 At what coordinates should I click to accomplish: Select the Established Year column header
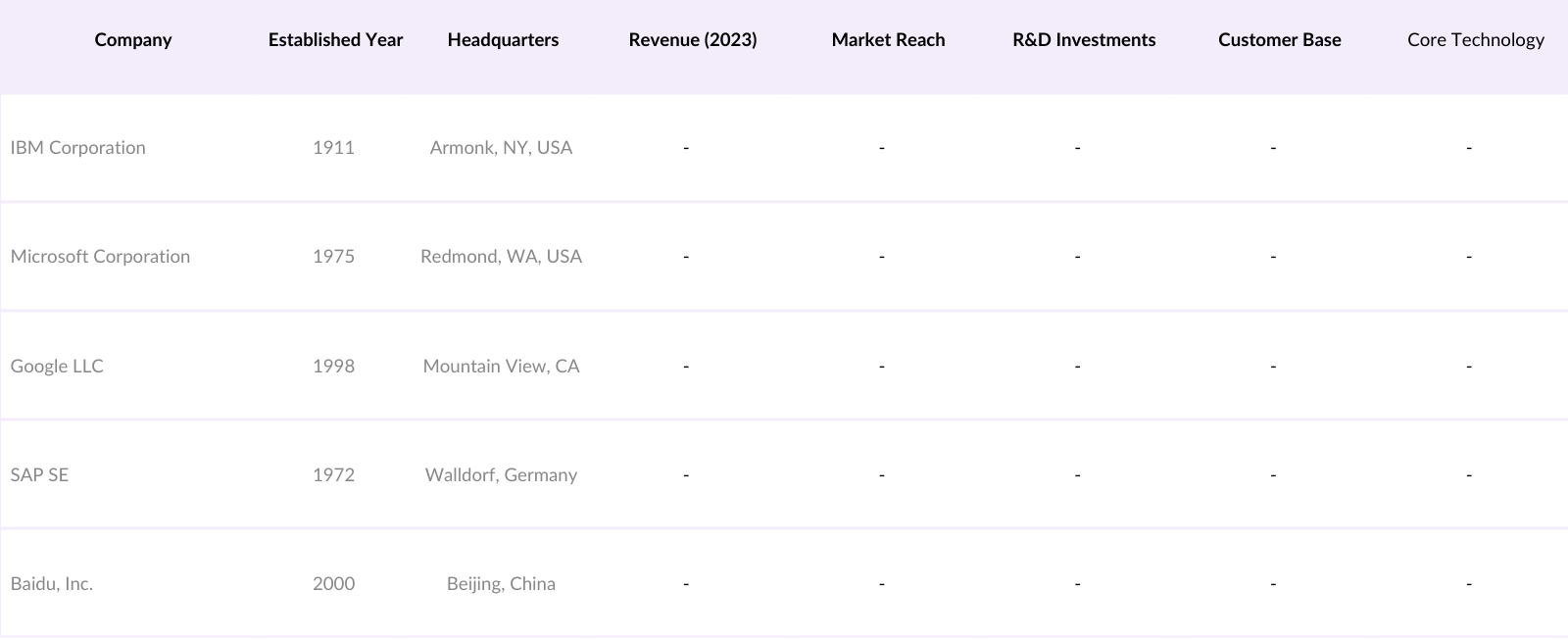point(335,40)
